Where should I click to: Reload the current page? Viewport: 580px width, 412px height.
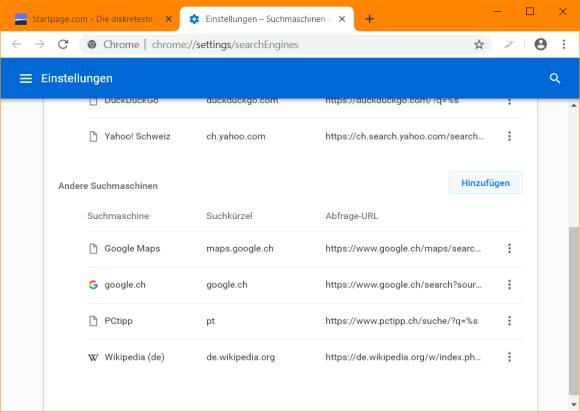pos(63,44)
